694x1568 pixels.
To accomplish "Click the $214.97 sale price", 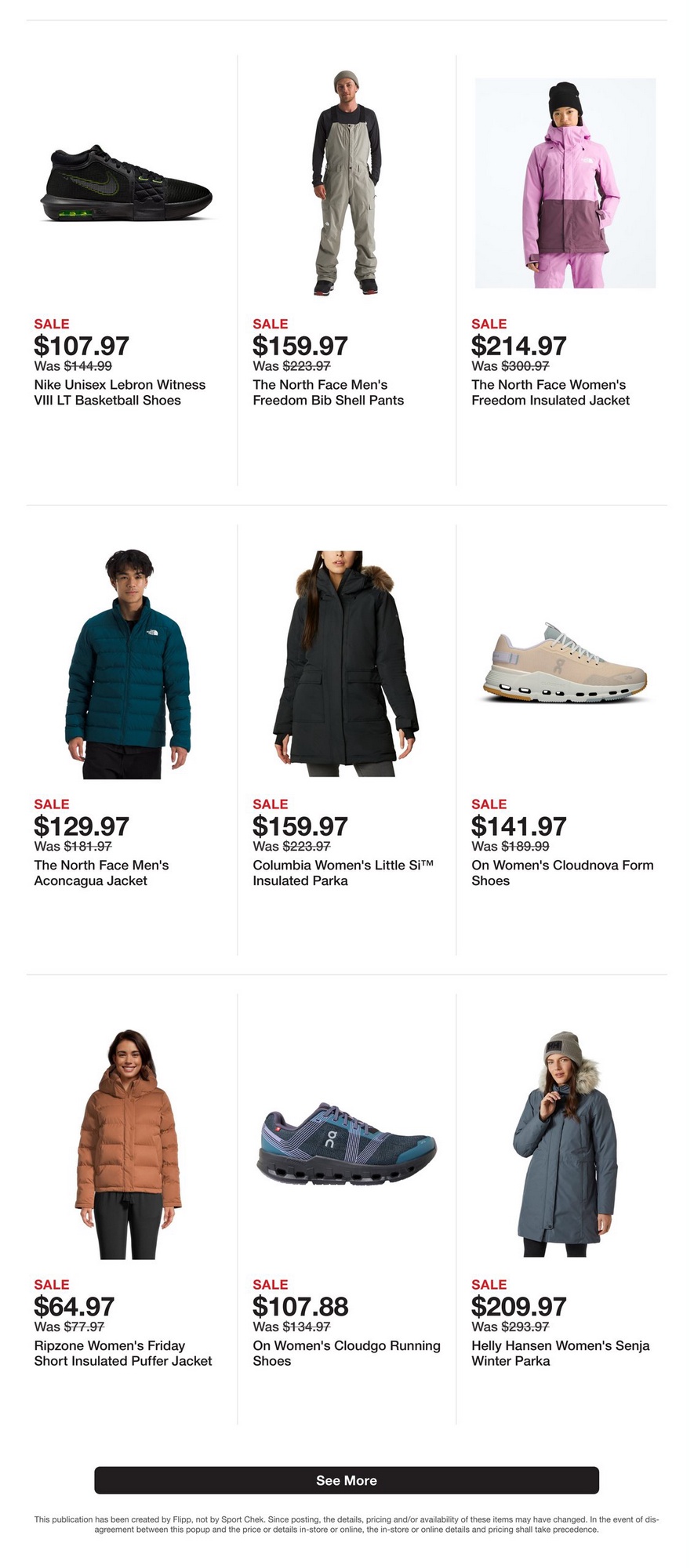I will coord(519,346).
